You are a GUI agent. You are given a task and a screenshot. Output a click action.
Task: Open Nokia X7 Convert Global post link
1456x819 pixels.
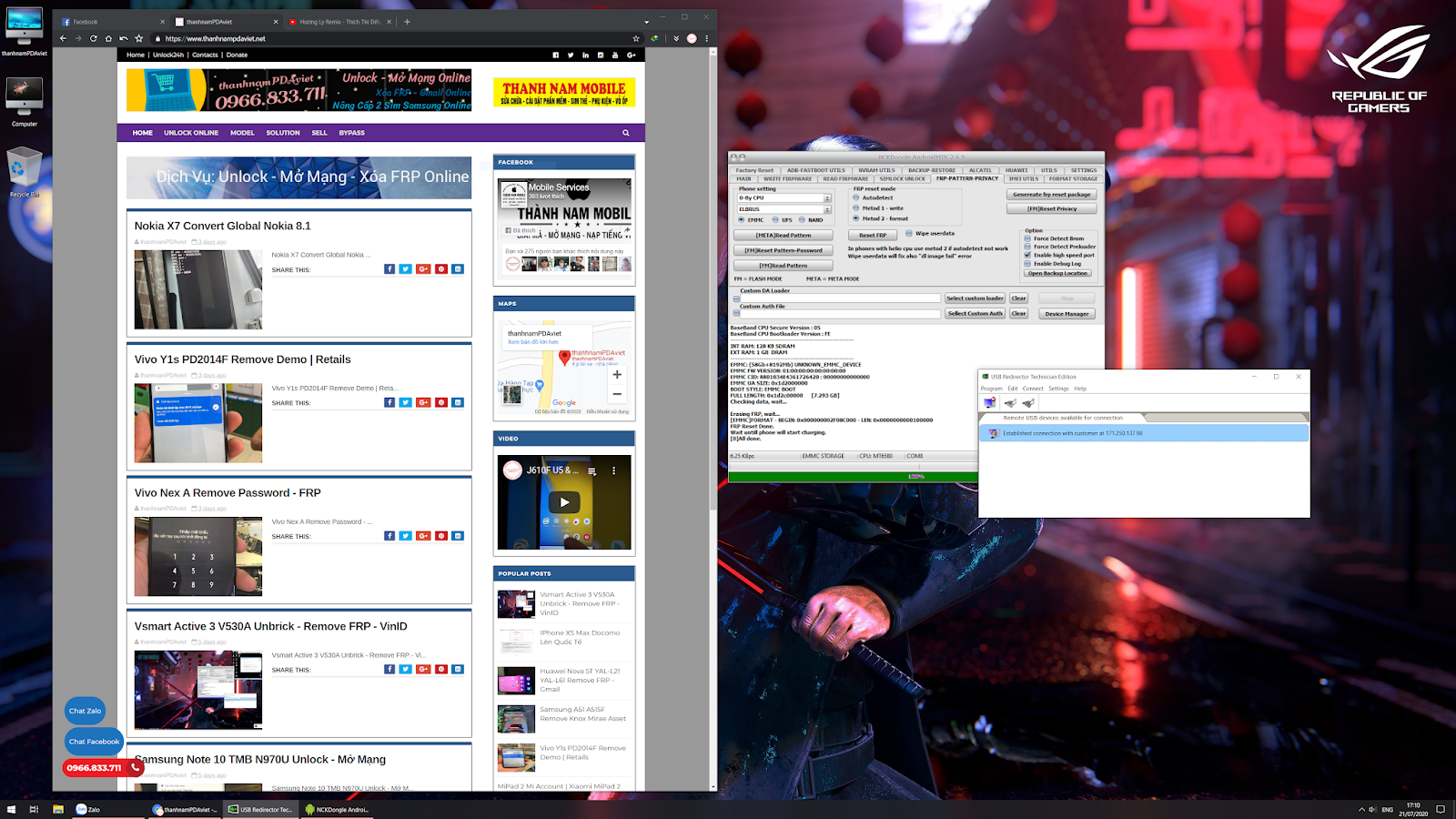(x=223, y=226)
